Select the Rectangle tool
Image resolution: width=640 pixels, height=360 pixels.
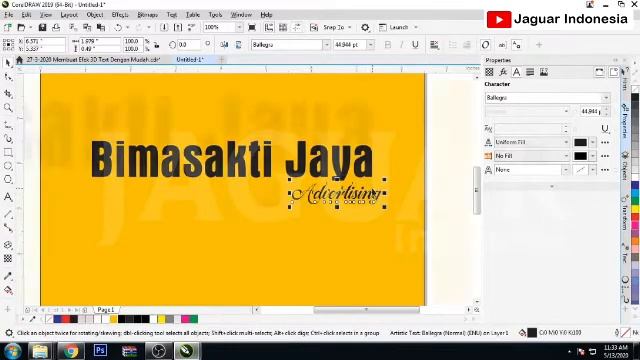8,153
